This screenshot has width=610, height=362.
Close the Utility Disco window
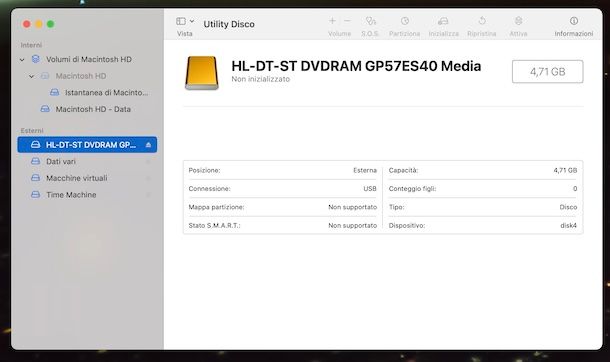(x=26, y=24)
